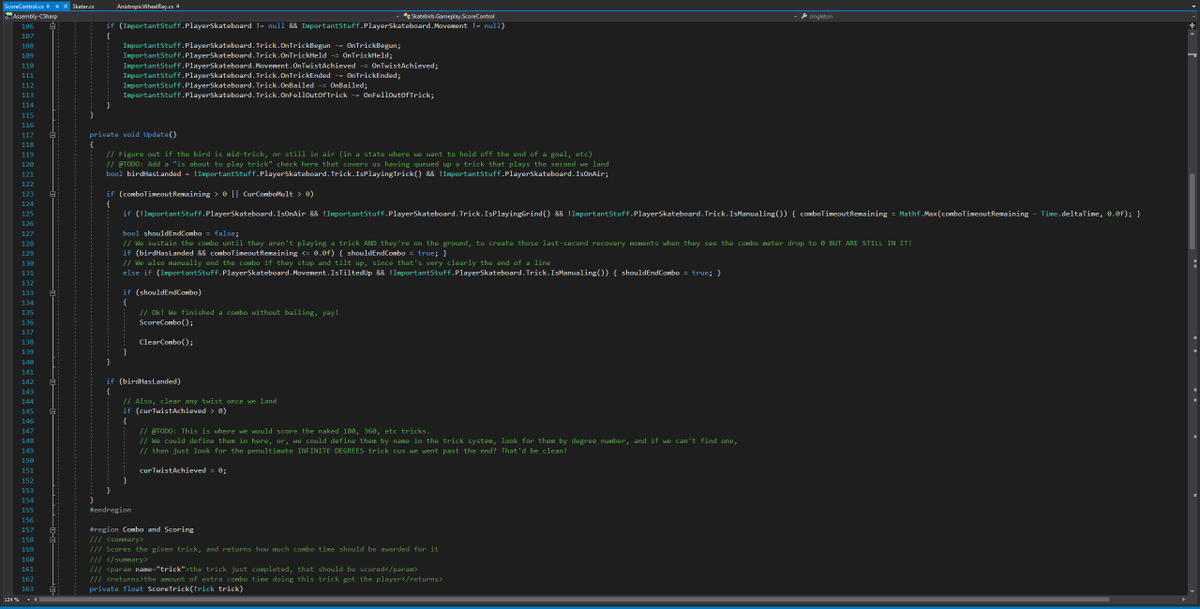Click 'curTwistAchieved = 0;' statement
Screen dimensions: 1200x609
183,470
